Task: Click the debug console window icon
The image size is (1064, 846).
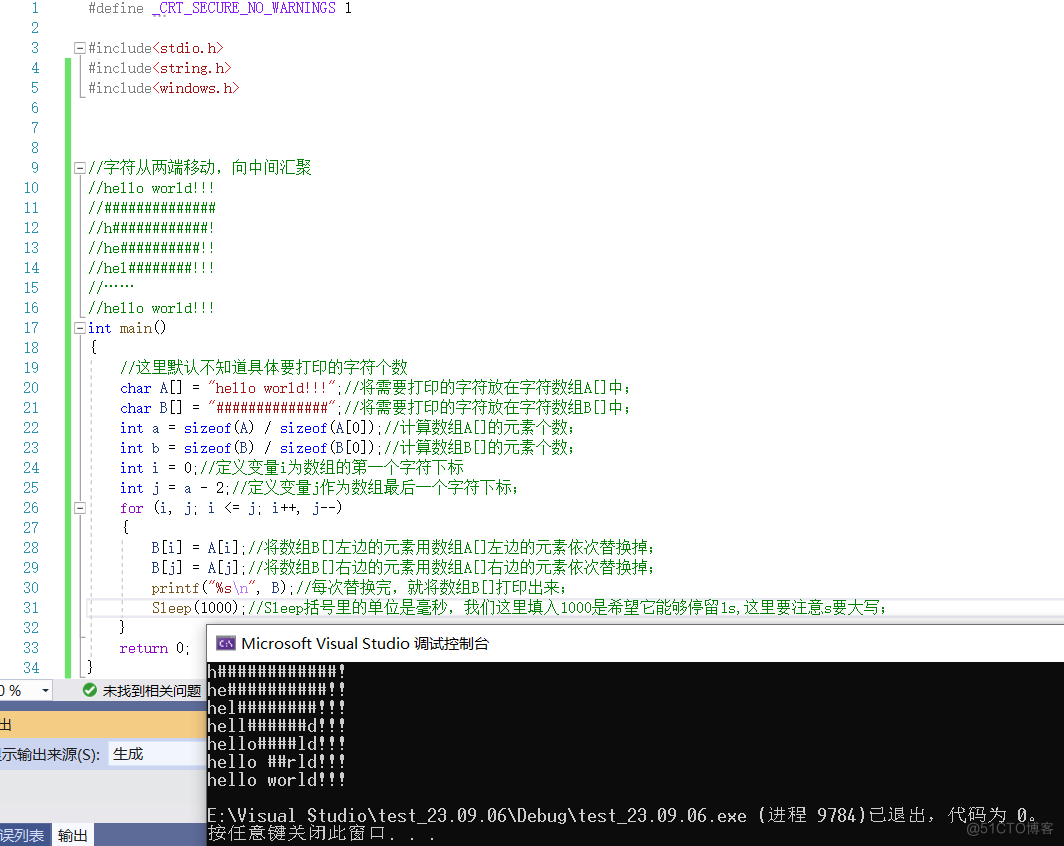Action: point(225,643)
